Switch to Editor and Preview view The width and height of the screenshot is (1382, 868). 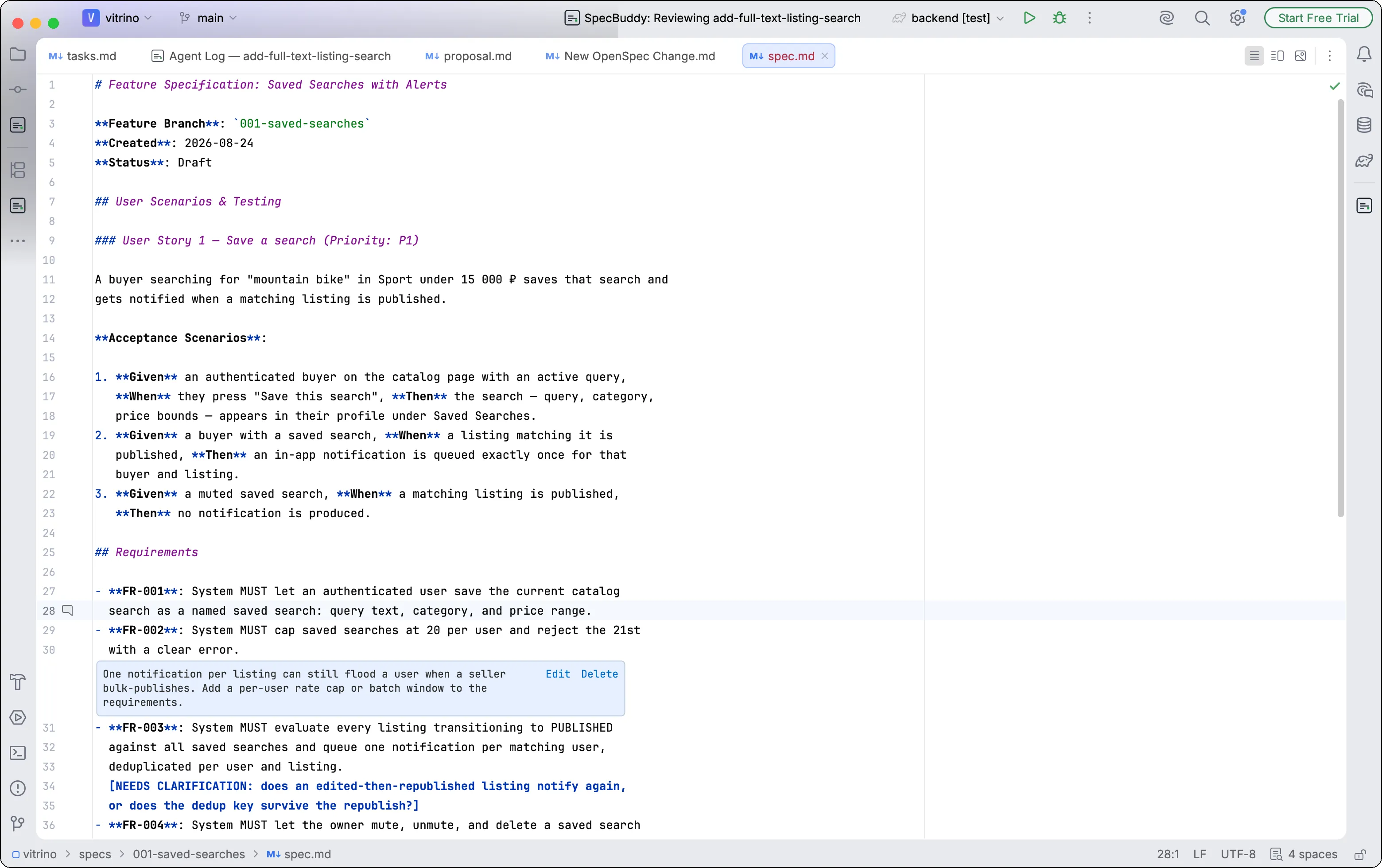[x=1277, y=56]
